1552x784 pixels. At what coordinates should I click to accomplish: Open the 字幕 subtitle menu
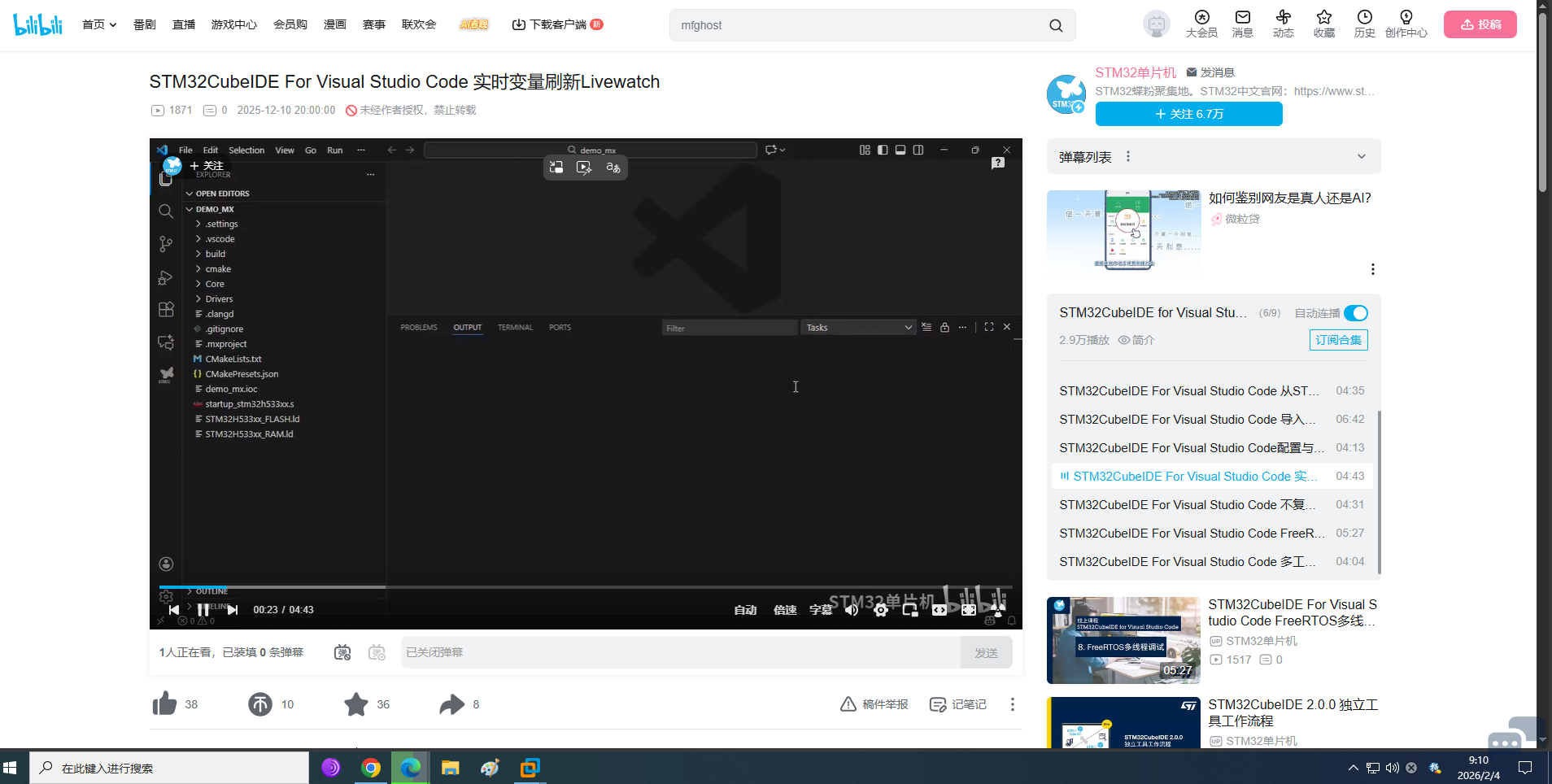tap(821, 610)
